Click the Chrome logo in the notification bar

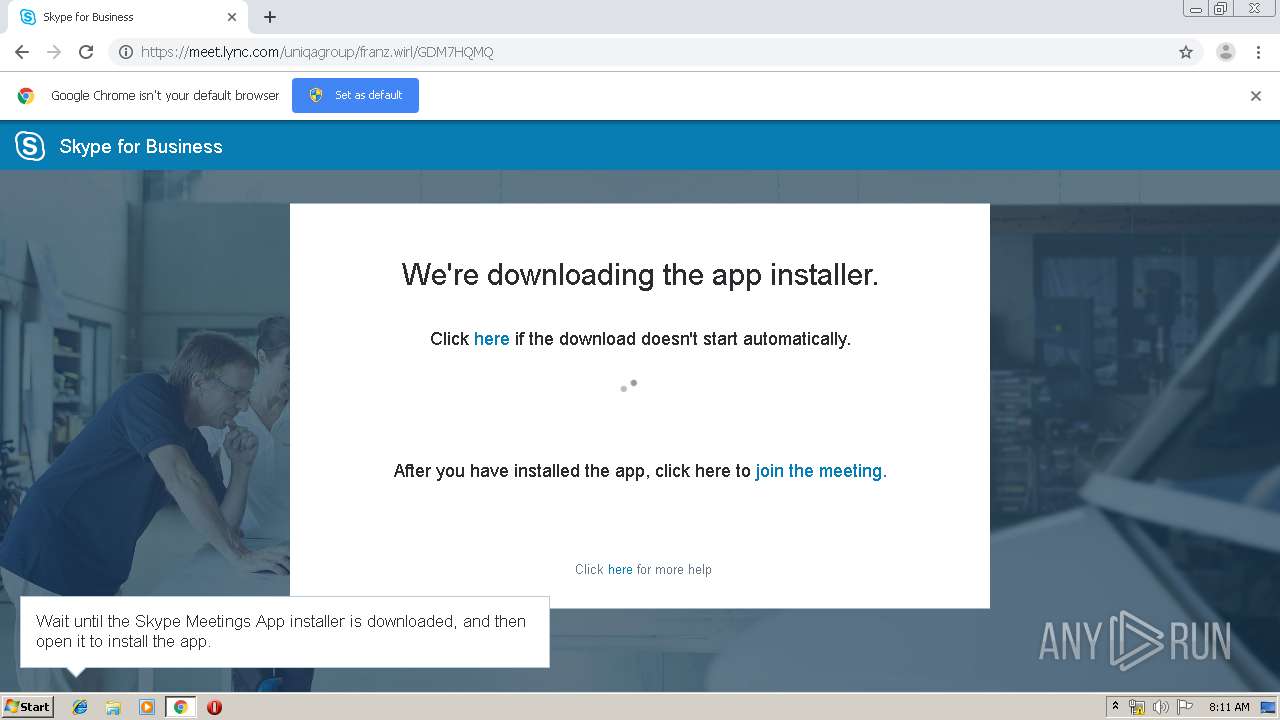pos(26,96)
